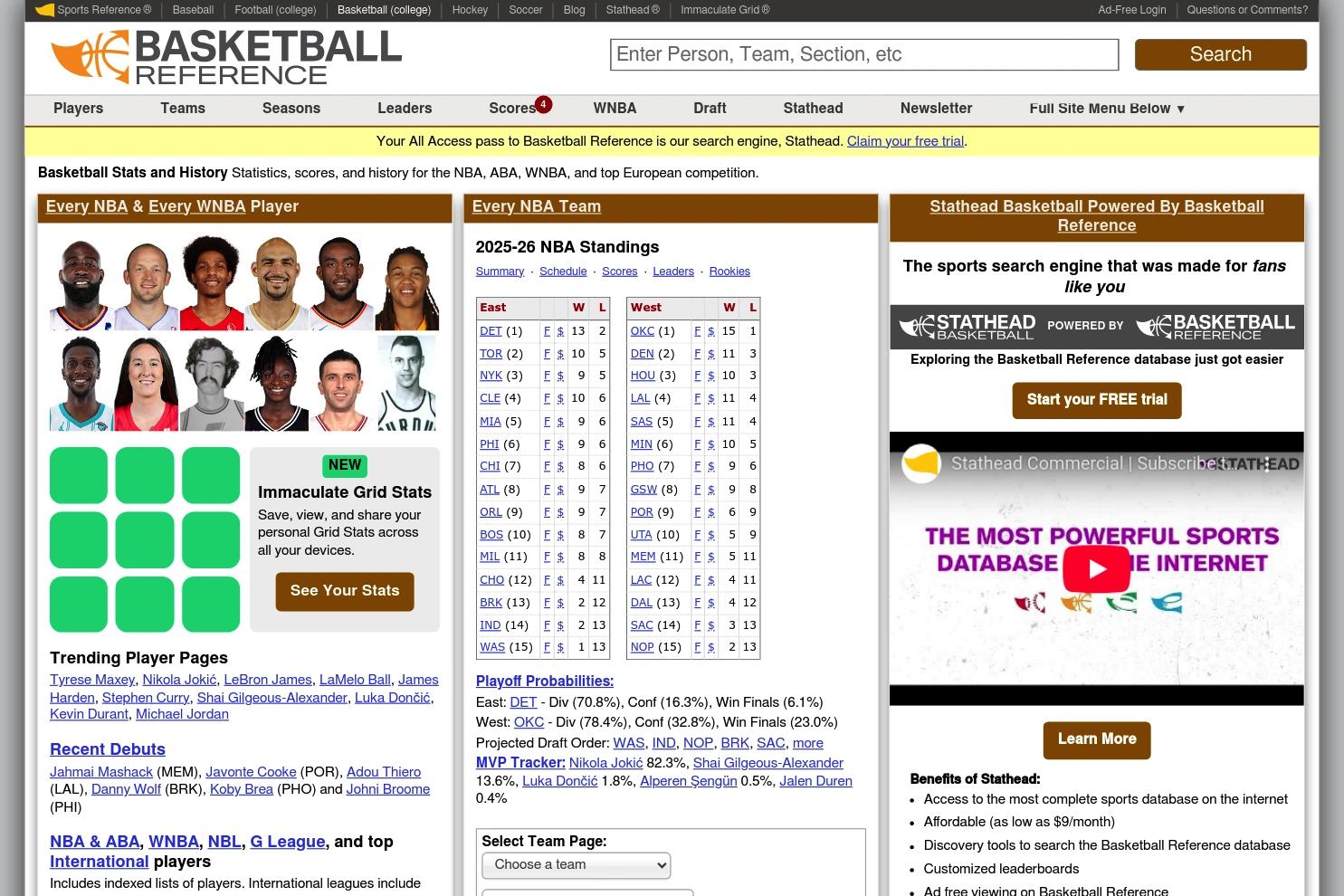Image resolution: width=1344 pixels, height=896 pixels.
Task: Switch to Football (college) site tab
Action: tap(275, 10)
